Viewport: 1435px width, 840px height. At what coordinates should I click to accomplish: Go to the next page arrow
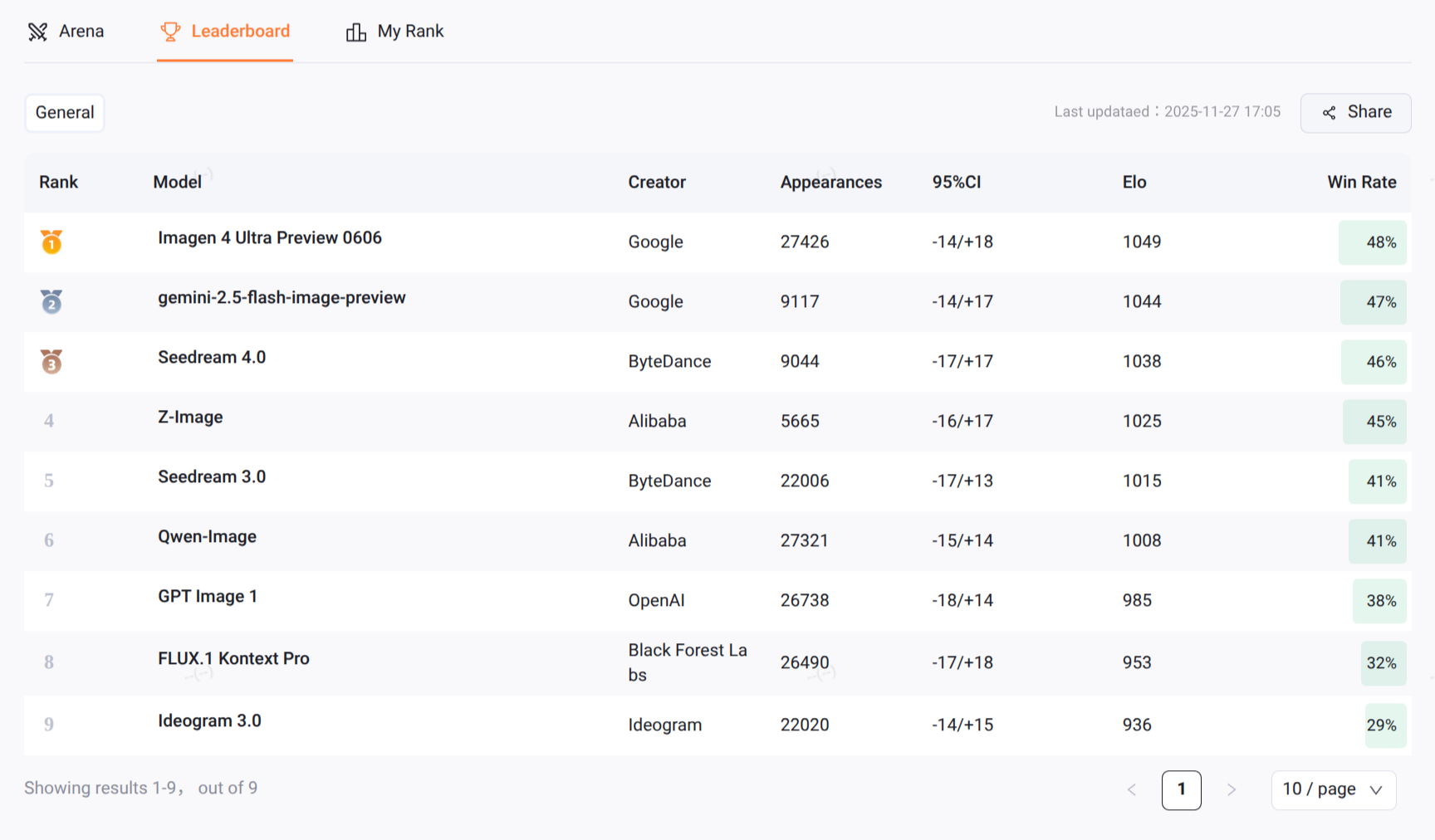(1232, 789)
